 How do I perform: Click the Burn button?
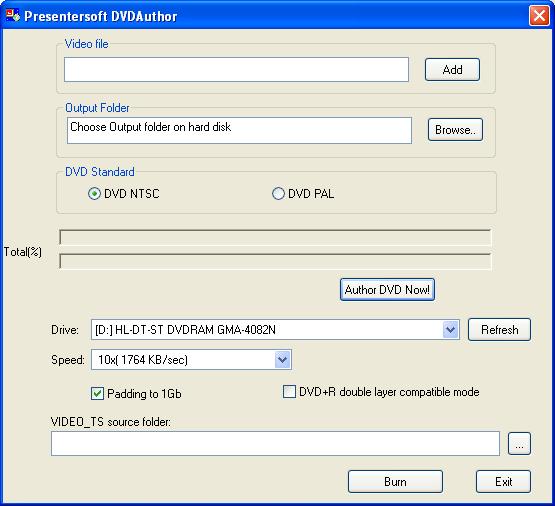click(395, 482)
